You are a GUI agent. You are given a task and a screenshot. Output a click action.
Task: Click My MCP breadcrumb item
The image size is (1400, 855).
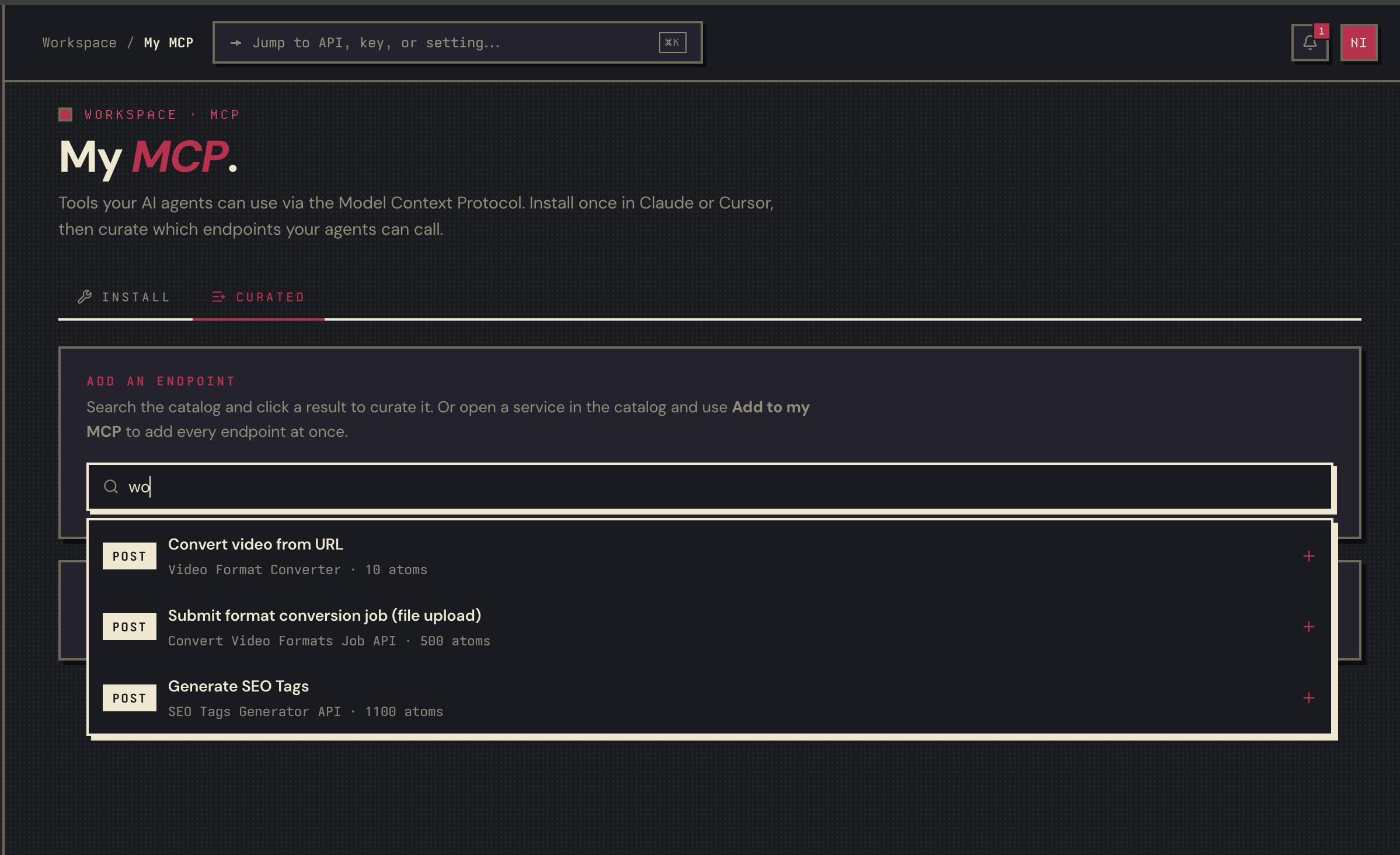point(169,43)
